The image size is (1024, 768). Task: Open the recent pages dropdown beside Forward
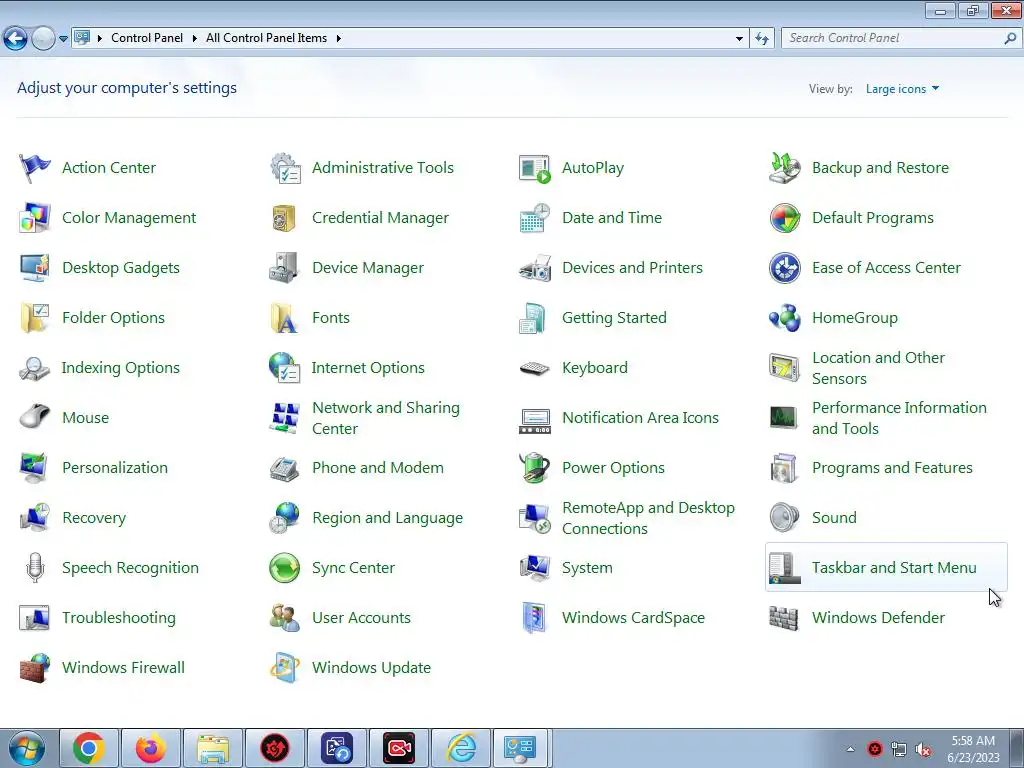point(63,39)
